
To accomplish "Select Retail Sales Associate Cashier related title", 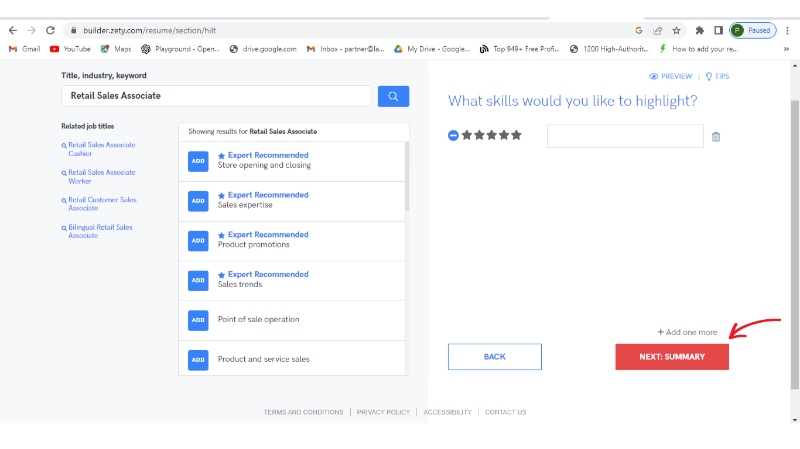I will (x=101, y=149).
